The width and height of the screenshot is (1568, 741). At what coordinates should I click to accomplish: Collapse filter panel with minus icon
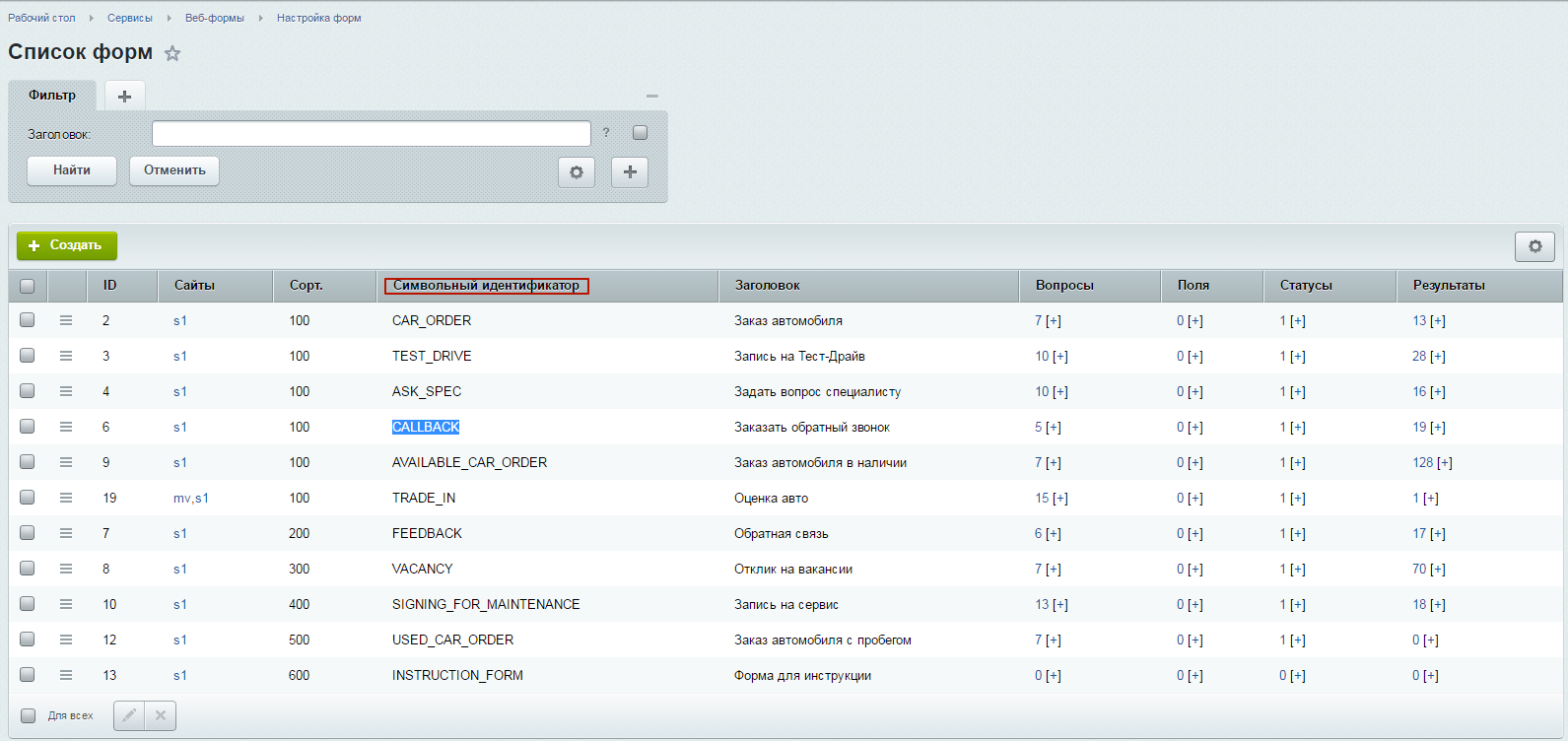(651, 96)
